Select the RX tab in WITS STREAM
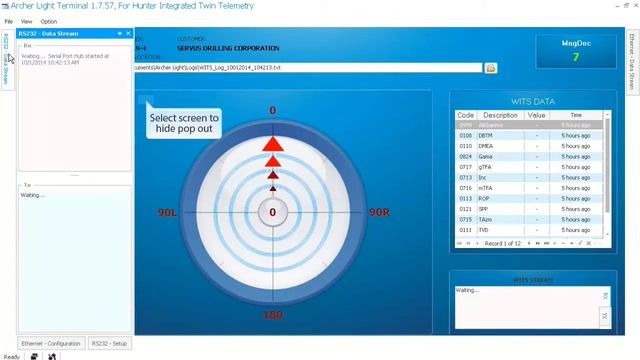The width and height of the screenshot is (640, 360). tap(605, 296)
